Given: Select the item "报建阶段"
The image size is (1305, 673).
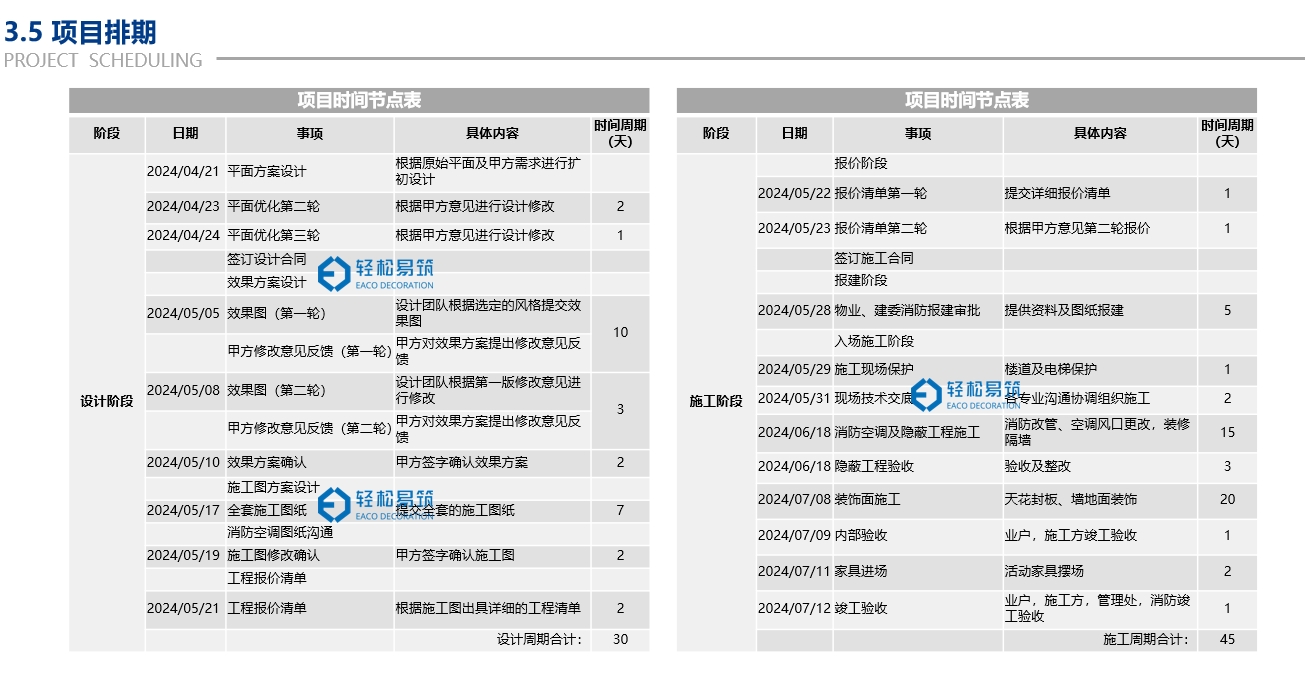Looking at the screenshot, I should click(x=861, y=281).
